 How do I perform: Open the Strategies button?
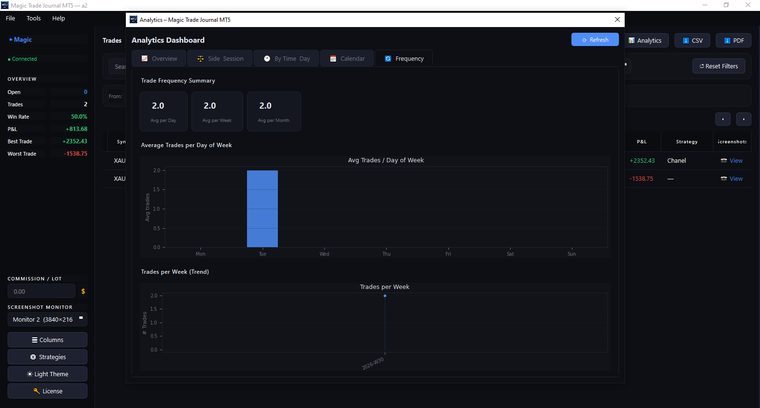pyautogui.click(x=48, y=357)
